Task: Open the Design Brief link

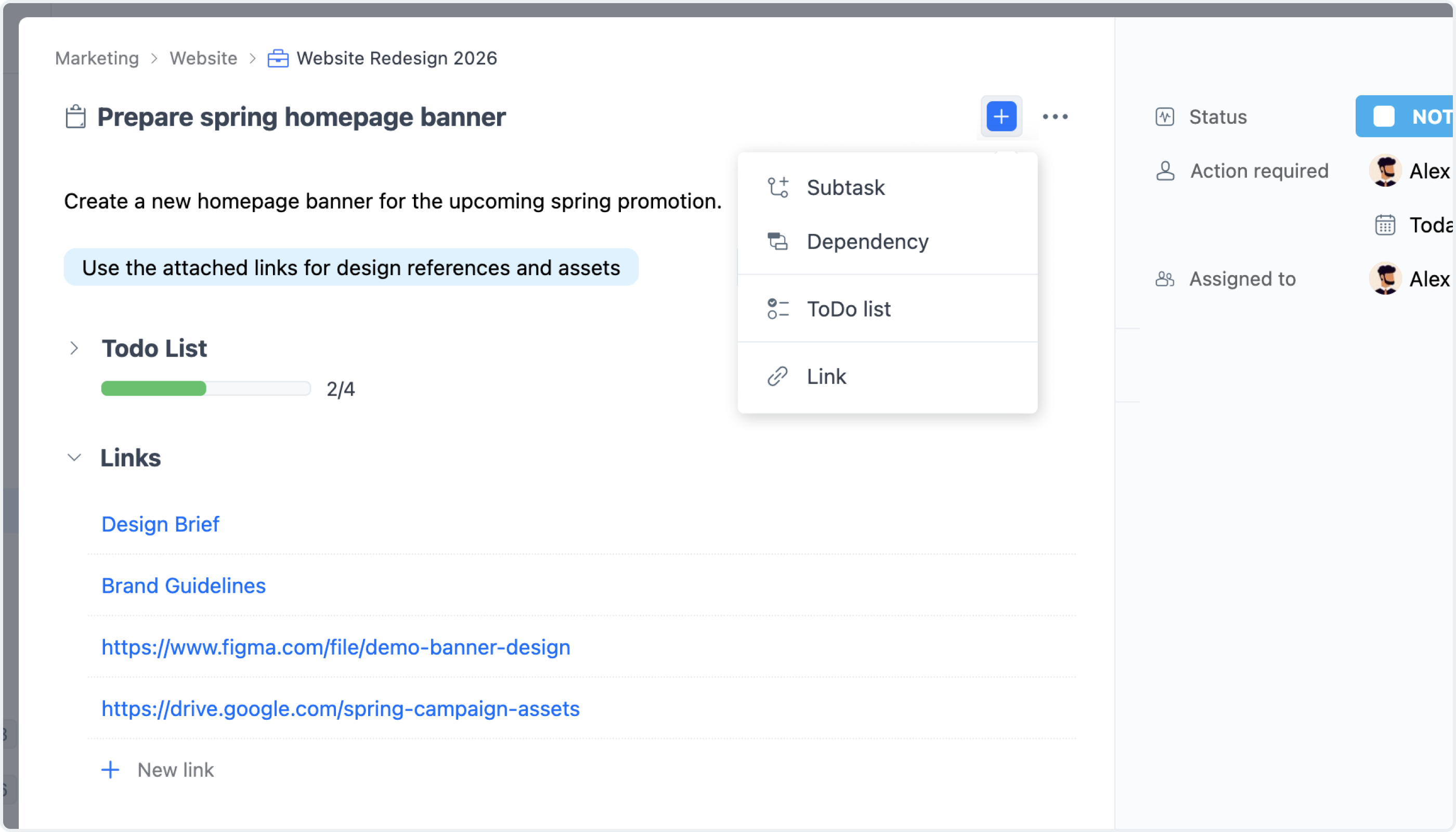Action: (x=160, y=524)
